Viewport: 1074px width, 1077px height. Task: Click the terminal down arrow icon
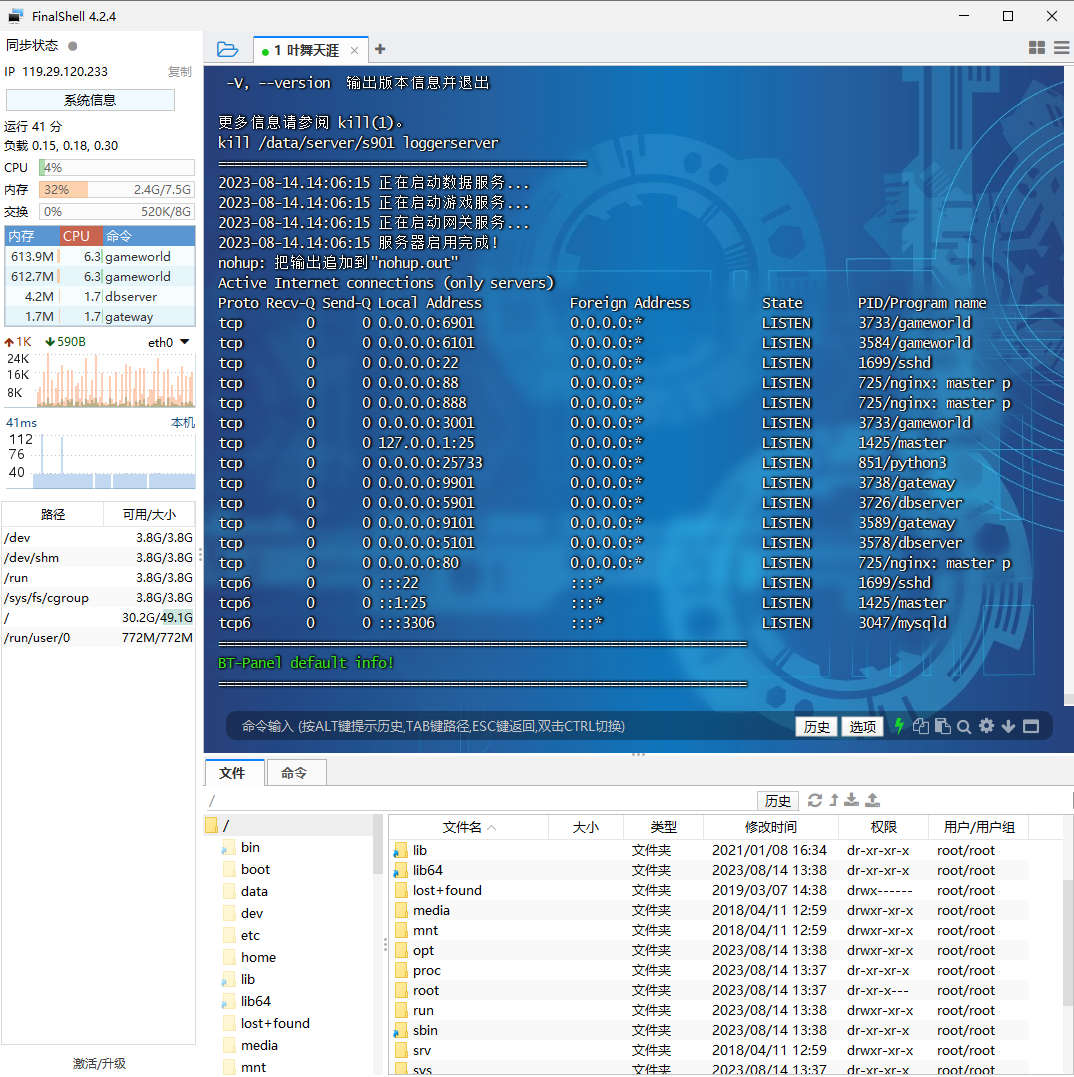tap(1008, 726)
